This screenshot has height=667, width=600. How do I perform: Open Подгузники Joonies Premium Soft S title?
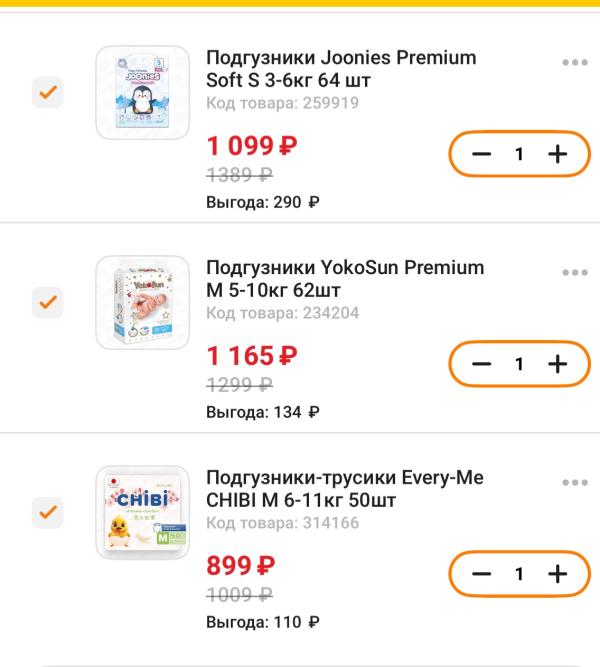pyautogui.click(x=340, y=69)
